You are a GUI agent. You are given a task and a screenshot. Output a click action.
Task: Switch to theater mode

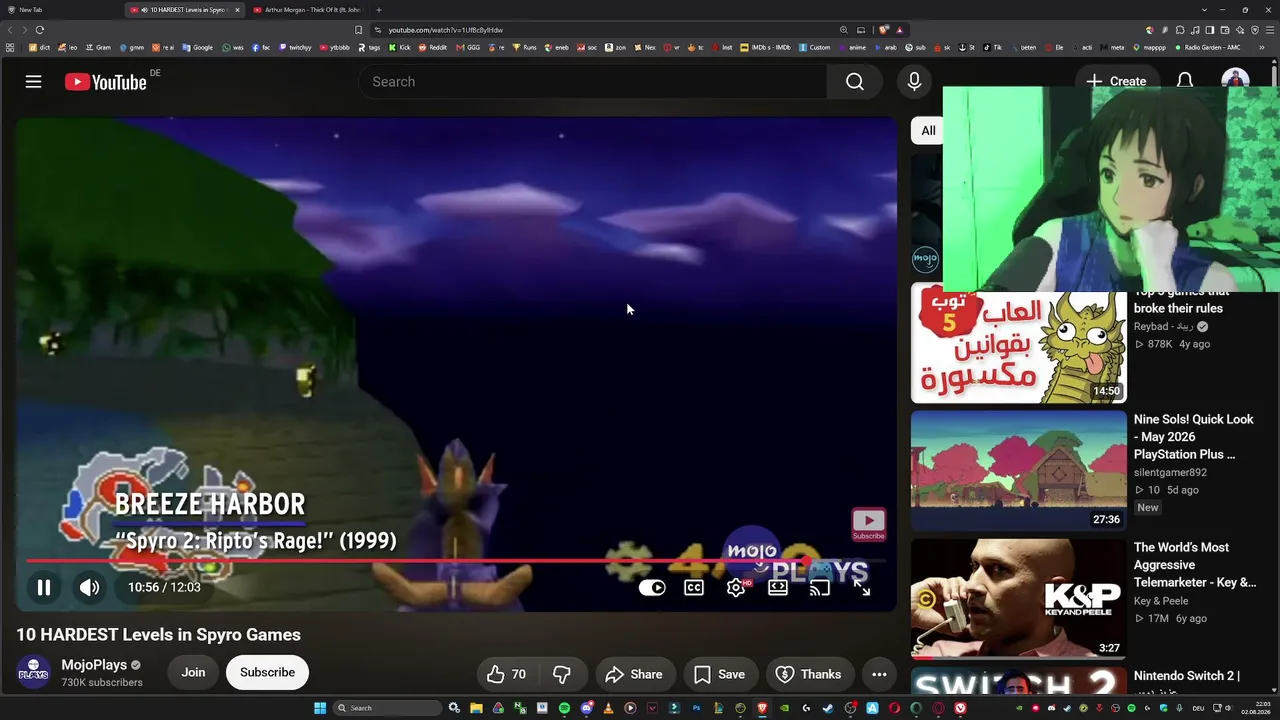(x=777, y=587)
